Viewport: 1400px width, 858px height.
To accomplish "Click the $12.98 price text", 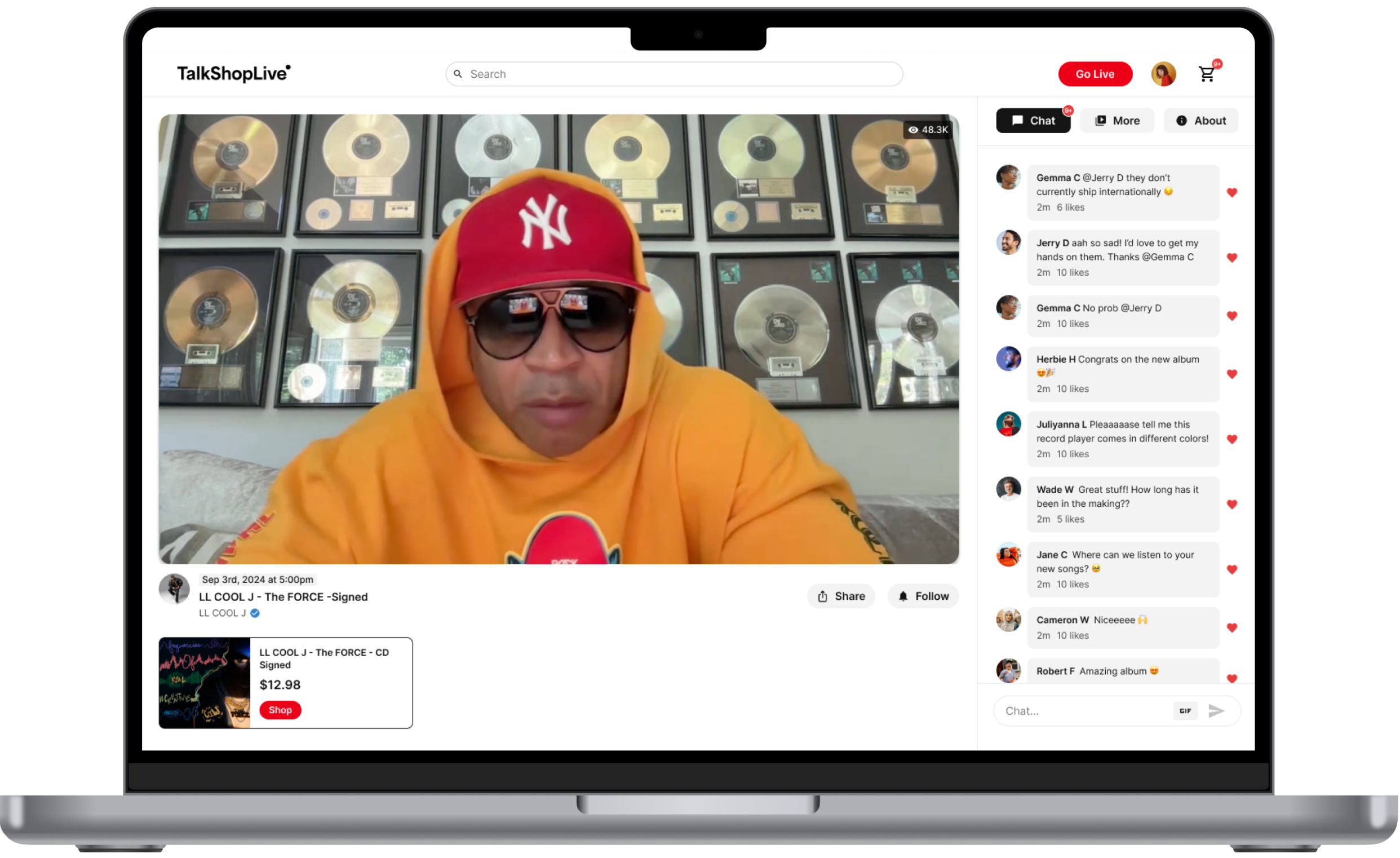I will pyautogui.click(x=280, y=685).
